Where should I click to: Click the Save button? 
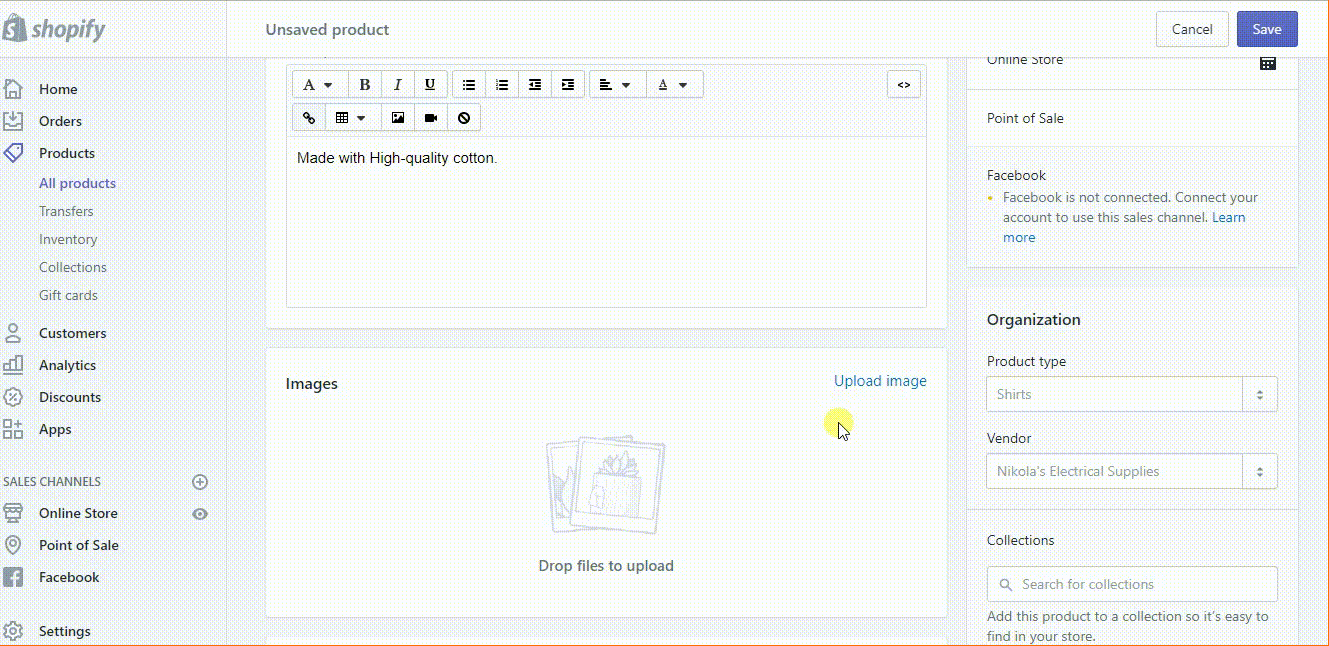point(1267,29)
